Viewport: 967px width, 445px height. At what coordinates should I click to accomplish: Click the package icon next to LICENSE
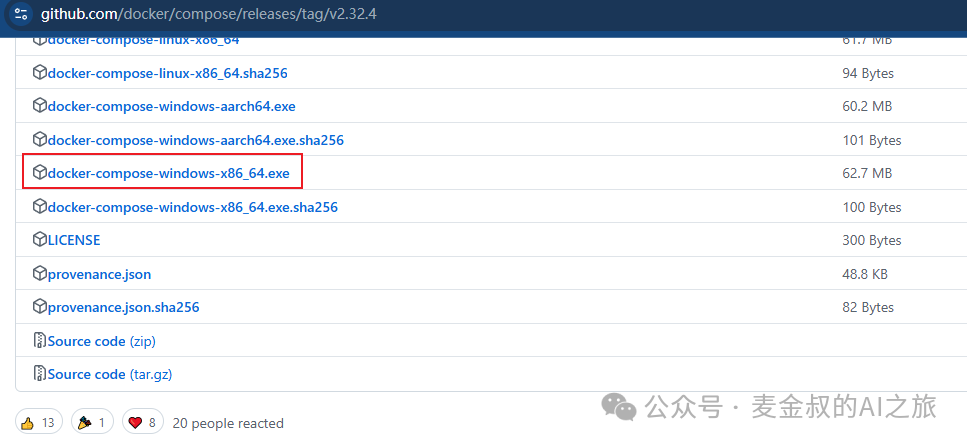coord(40,240)
